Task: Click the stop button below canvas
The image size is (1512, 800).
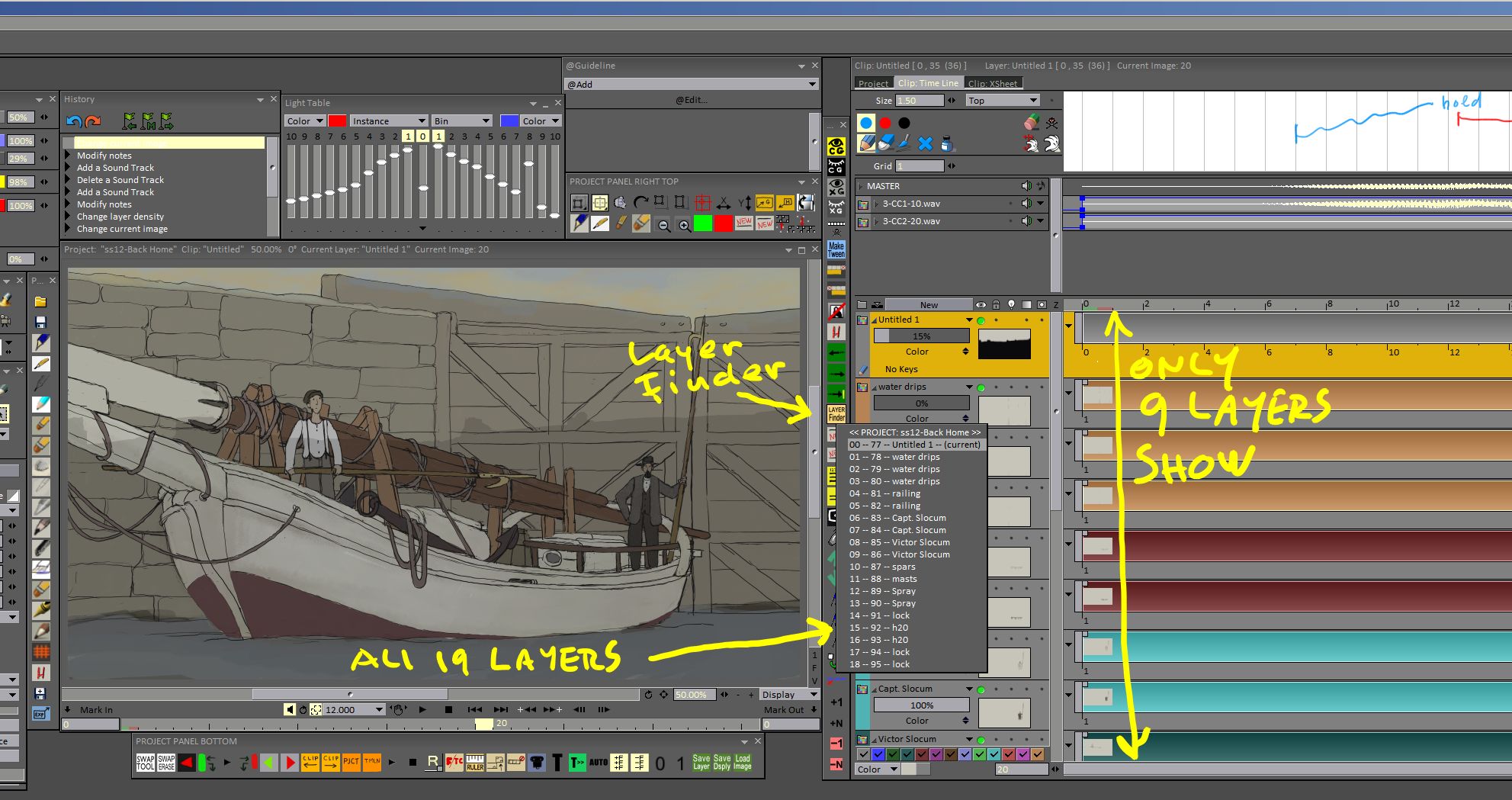Action: (448, 710)
